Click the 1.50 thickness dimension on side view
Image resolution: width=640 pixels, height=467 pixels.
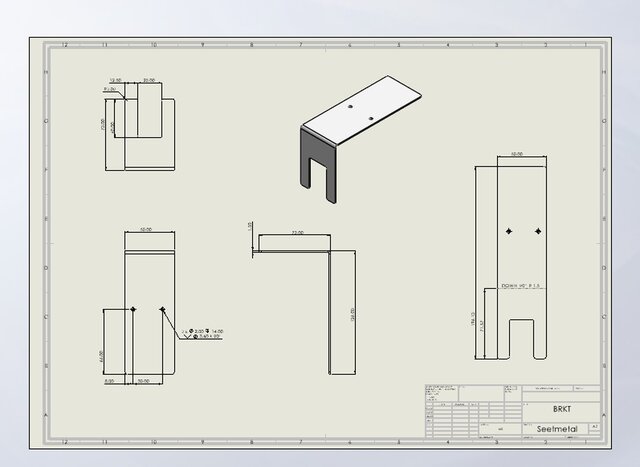(250, 226)
